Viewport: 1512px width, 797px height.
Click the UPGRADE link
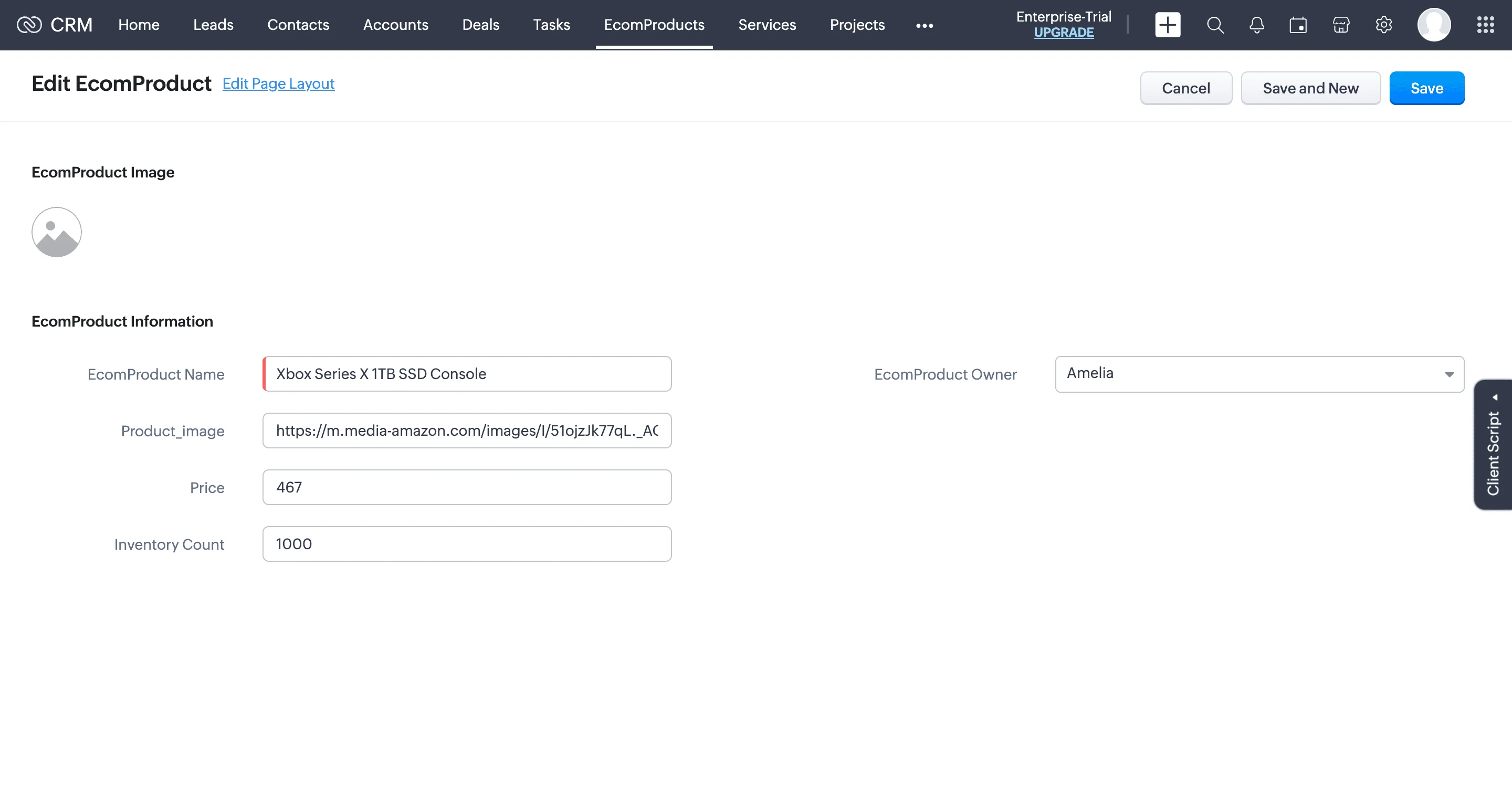(x=1064, y=33)
